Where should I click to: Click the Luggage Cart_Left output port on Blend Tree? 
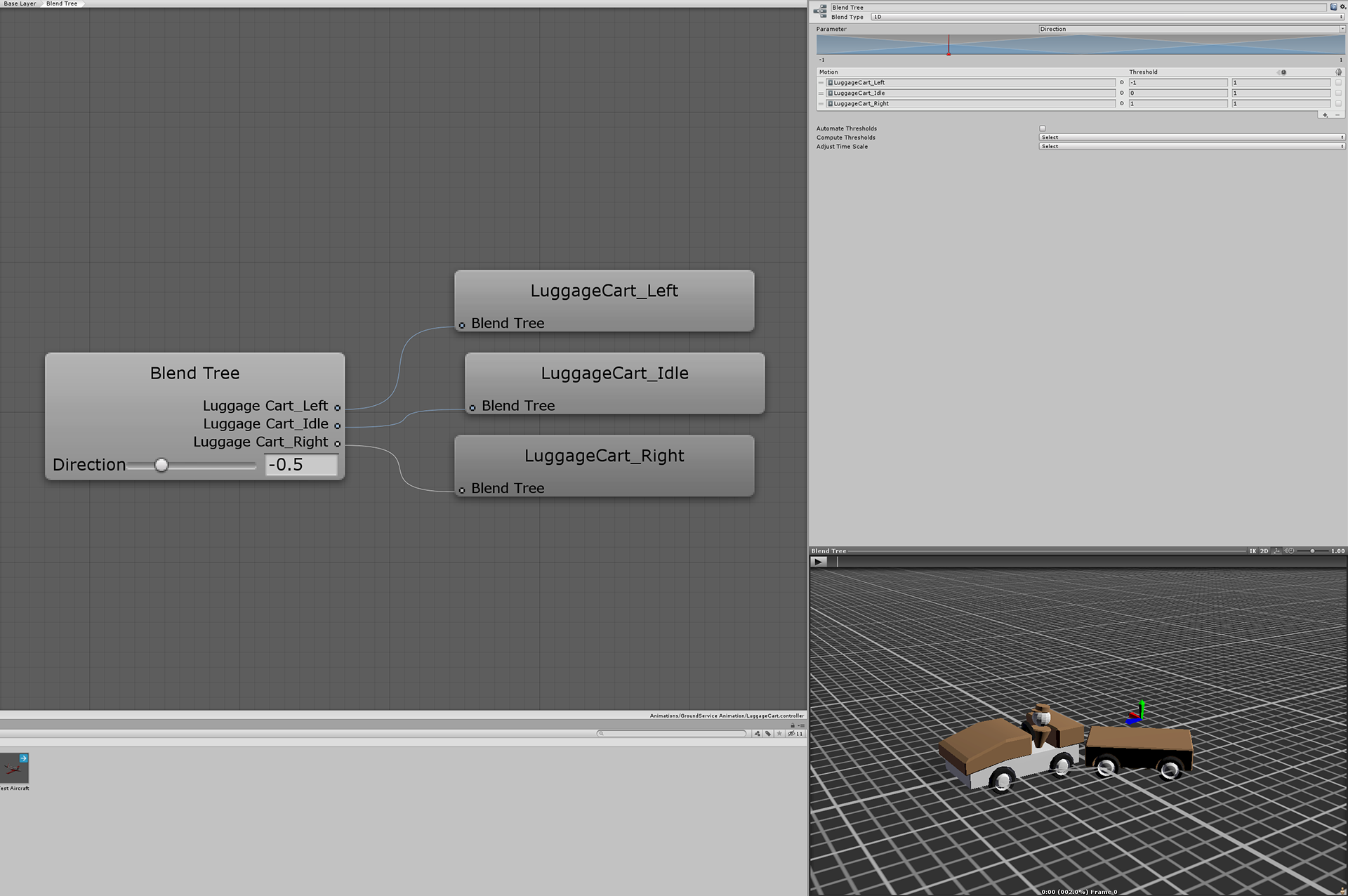(338, 407)
